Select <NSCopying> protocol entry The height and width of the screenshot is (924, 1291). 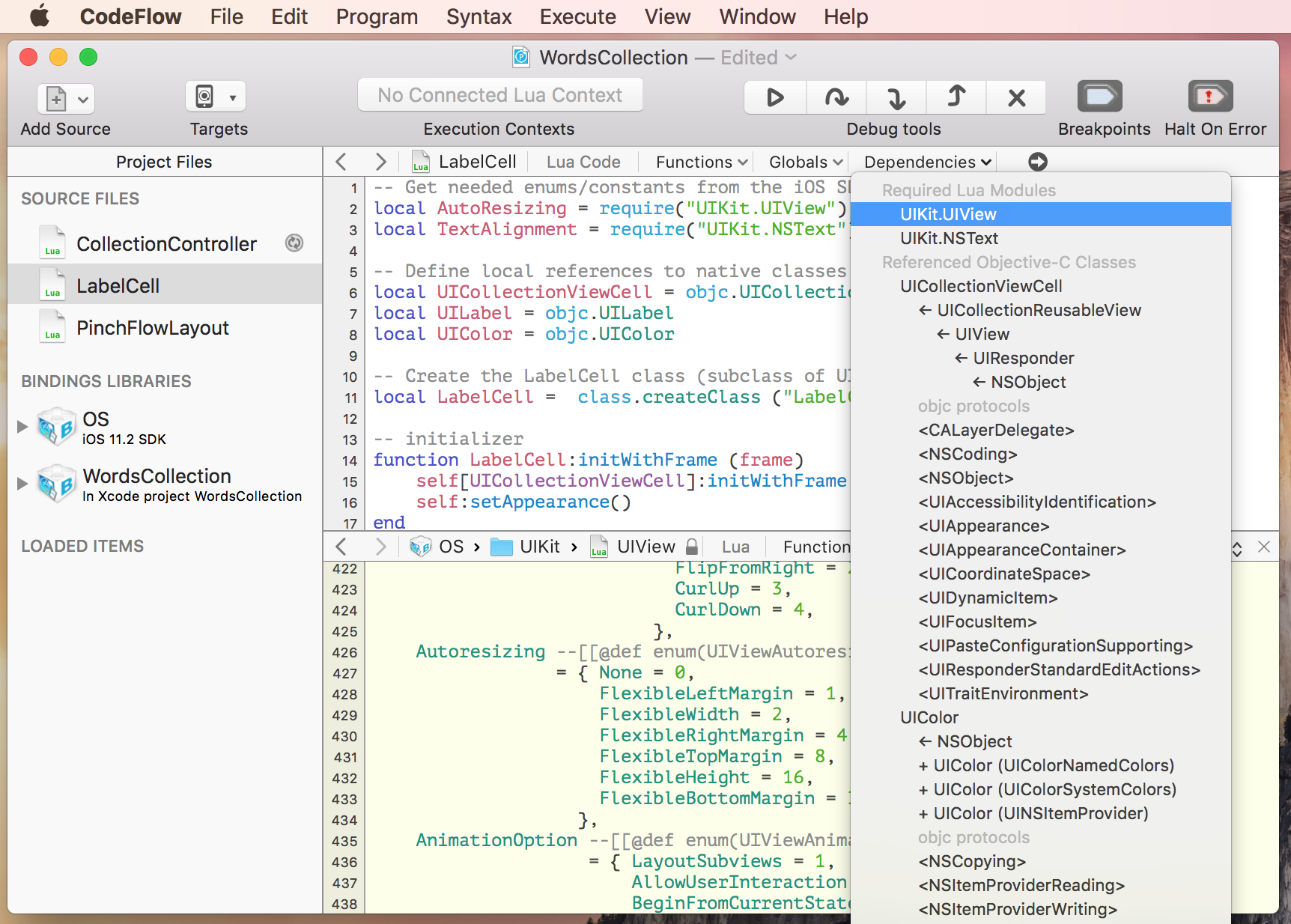tap(1041, 861)
